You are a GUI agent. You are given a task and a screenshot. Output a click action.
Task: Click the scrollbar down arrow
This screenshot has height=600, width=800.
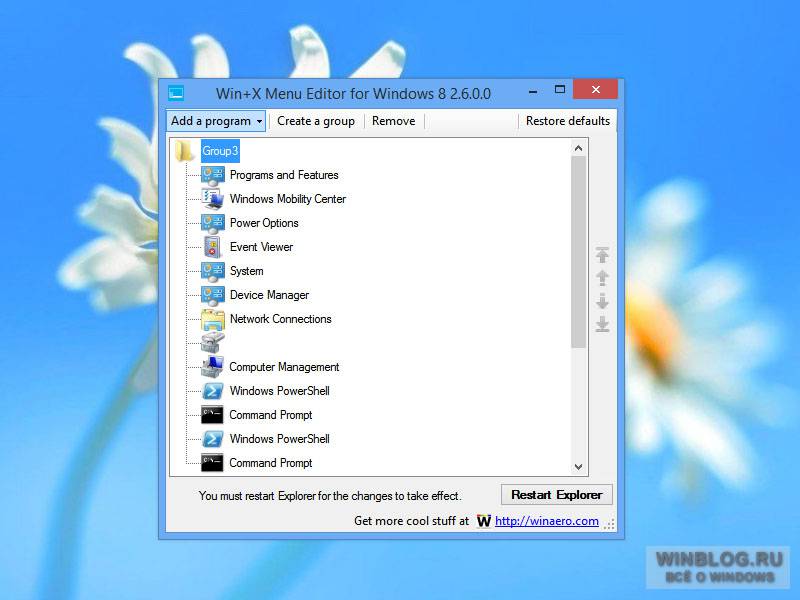tap(578, 466)
